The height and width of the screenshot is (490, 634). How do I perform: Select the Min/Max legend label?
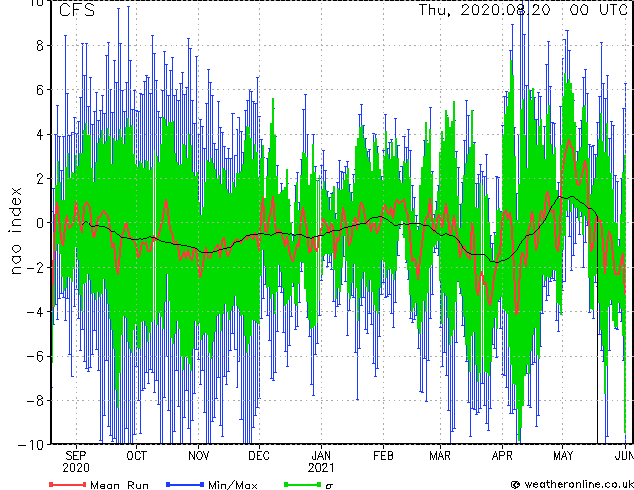point(232,485)
